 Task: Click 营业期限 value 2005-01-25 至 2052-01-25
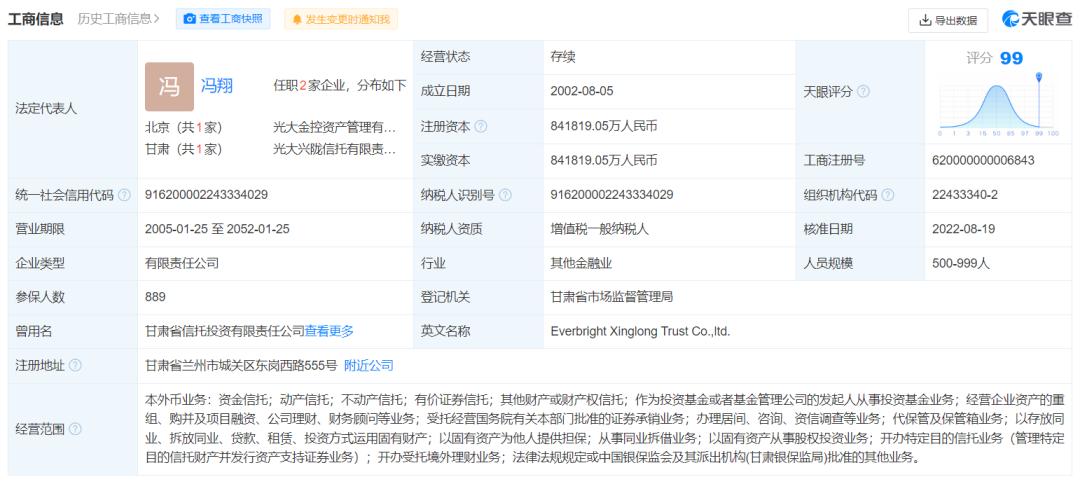(x=217, y=229)
